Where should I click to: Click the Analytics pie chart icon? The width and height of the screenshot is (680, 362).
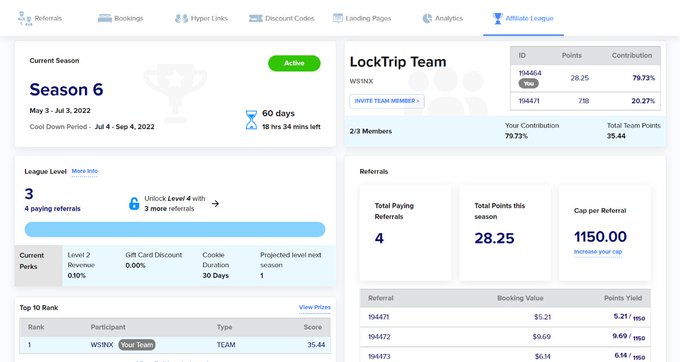point(427,18)
